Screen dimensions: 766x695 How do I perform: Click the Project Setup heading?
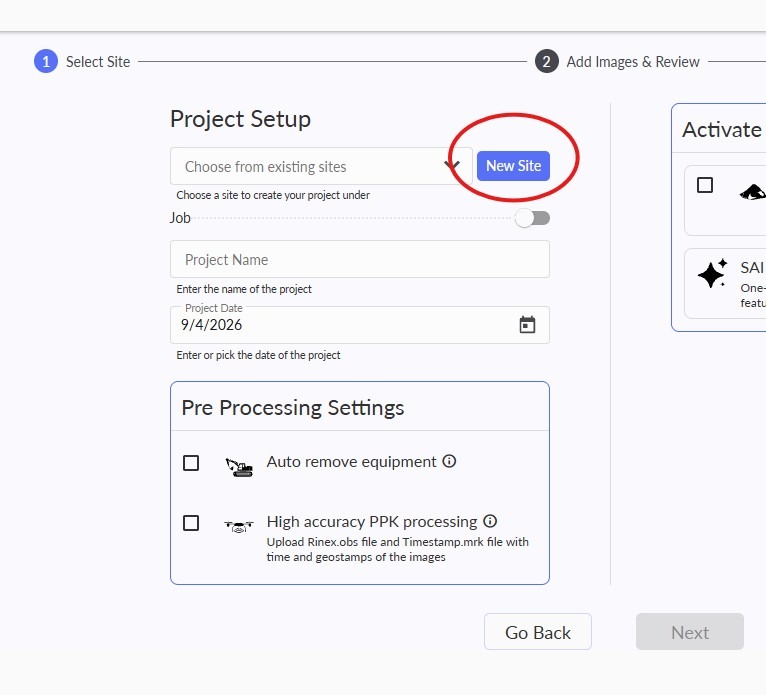click(x=240, y=119)
